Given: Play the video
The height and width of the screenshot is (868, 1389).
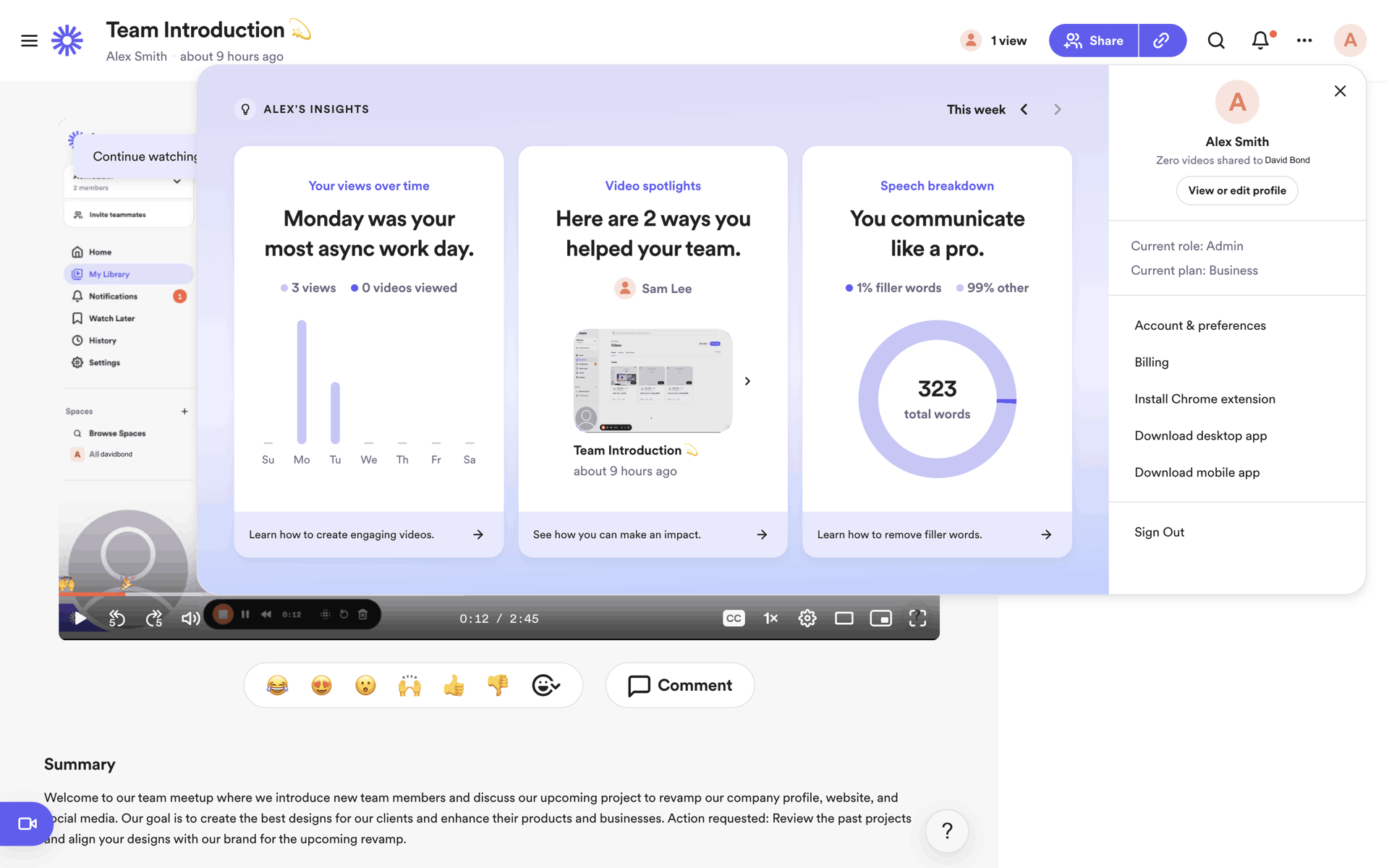Looking at the screenshot, I should [80, 618].
